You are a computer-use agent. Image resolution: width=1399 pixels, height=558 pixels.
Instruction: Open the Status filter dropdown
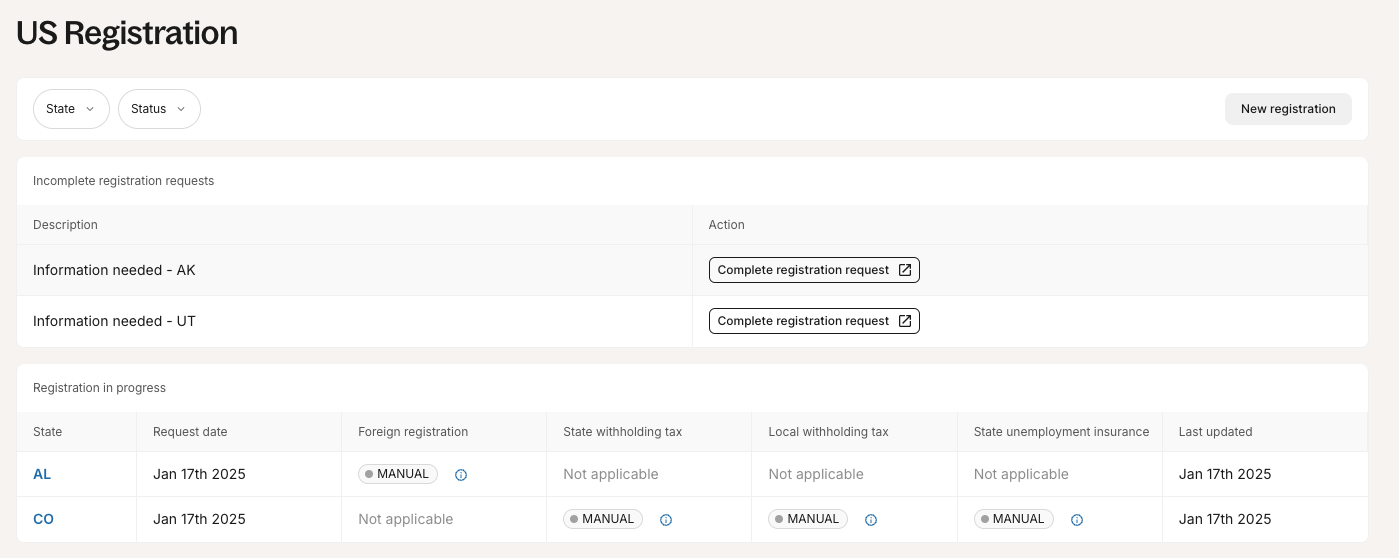159,109
